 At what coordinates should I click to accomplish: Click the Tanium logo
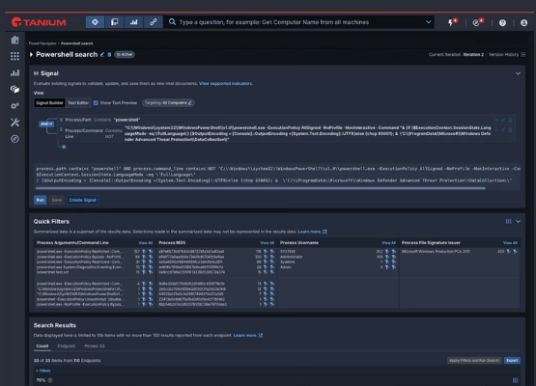tap(39, 22)
